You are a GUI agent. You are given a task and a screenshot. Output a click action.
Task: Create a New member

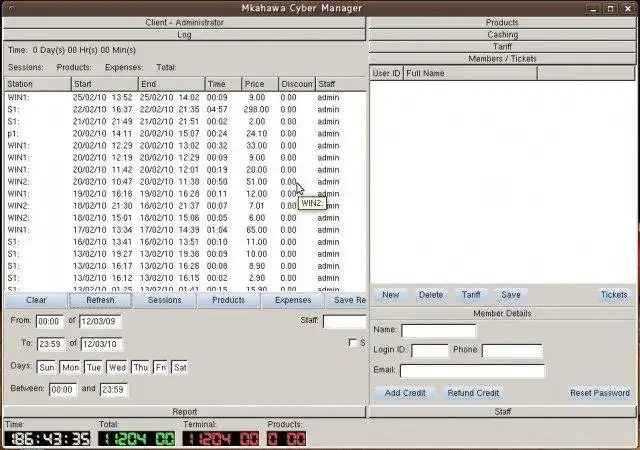click(x=391, y=295)
